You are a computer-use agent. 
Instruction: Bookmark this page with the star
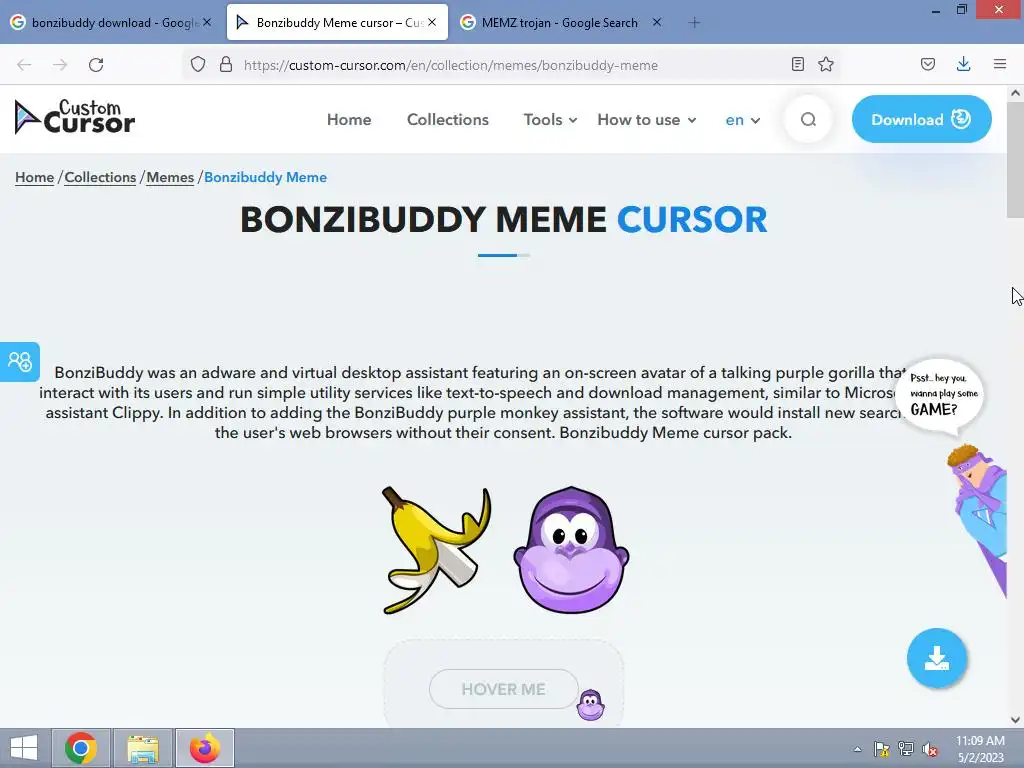[x=826, y=64]
